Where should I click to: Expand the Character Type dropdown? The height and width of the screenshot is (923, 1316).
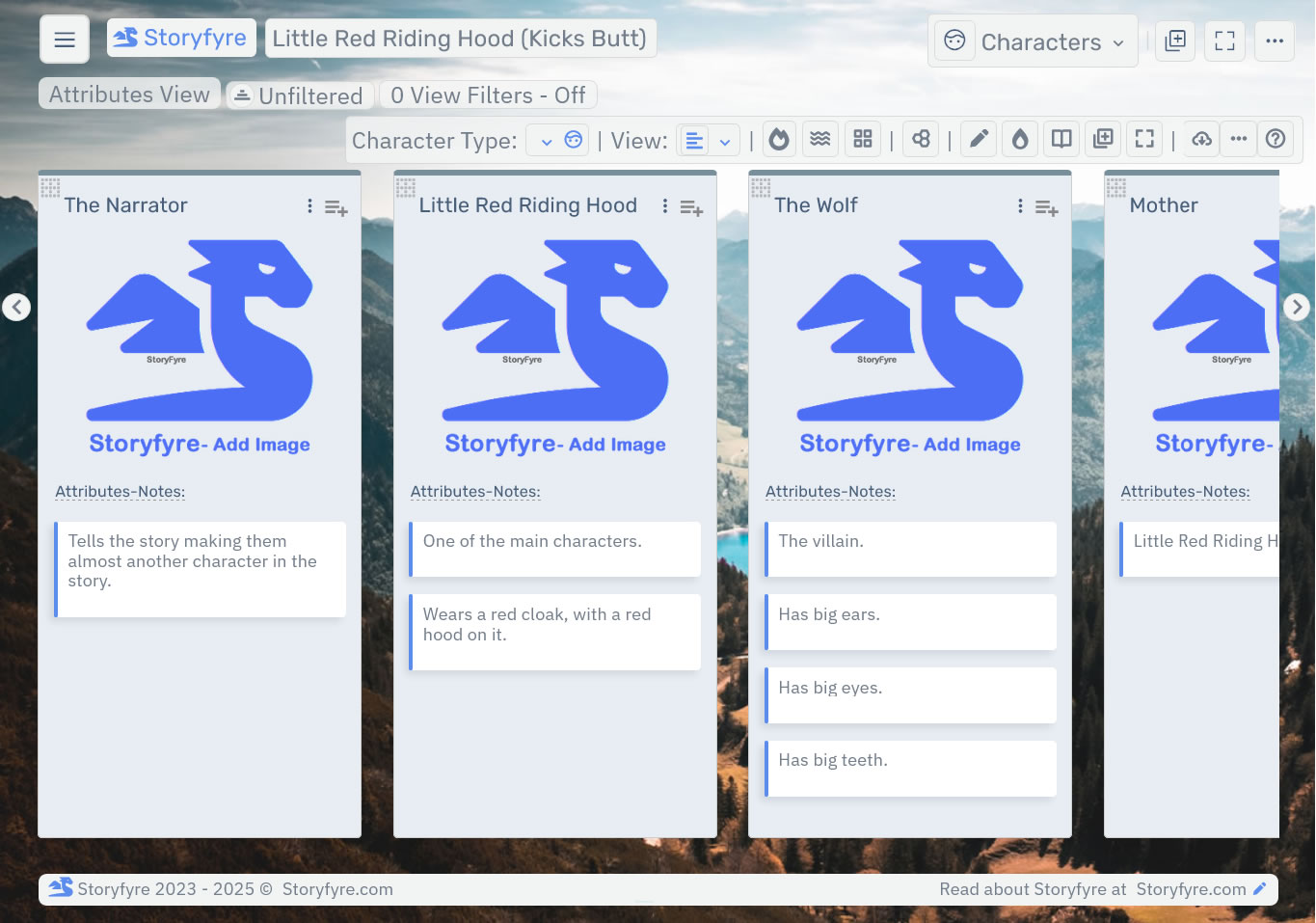tap(557, 139)
